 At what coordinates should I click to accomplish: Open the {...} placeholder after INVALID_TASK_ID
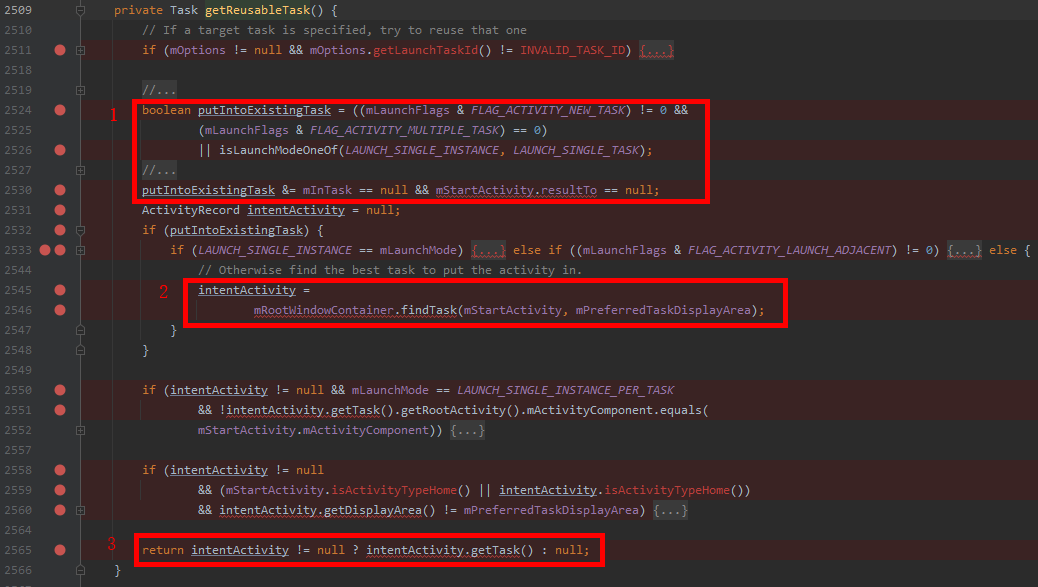click(x=656, y=50)
